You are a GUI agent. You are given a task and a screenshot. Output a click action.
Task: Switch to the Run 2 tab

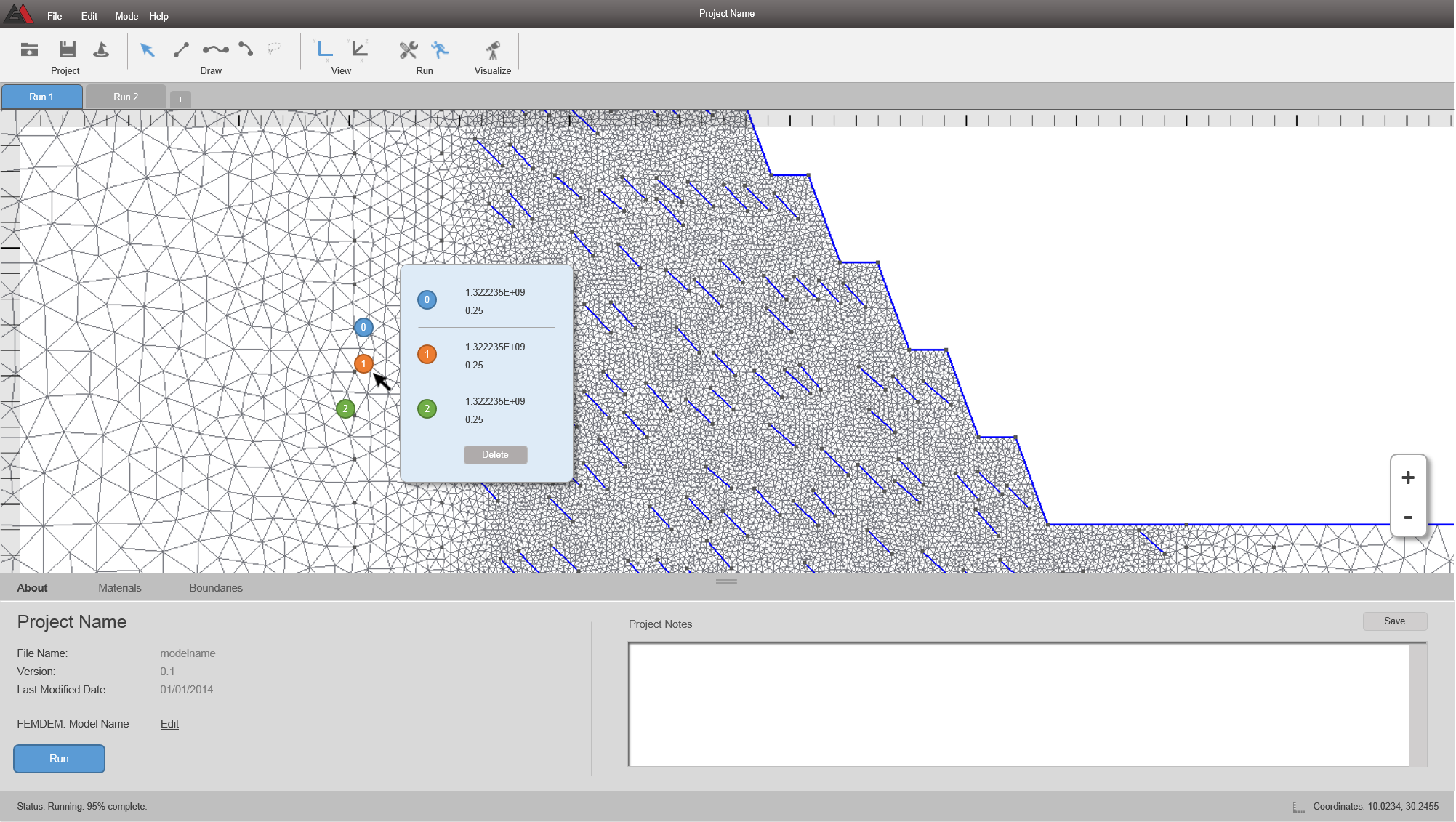tap(126, 97)
